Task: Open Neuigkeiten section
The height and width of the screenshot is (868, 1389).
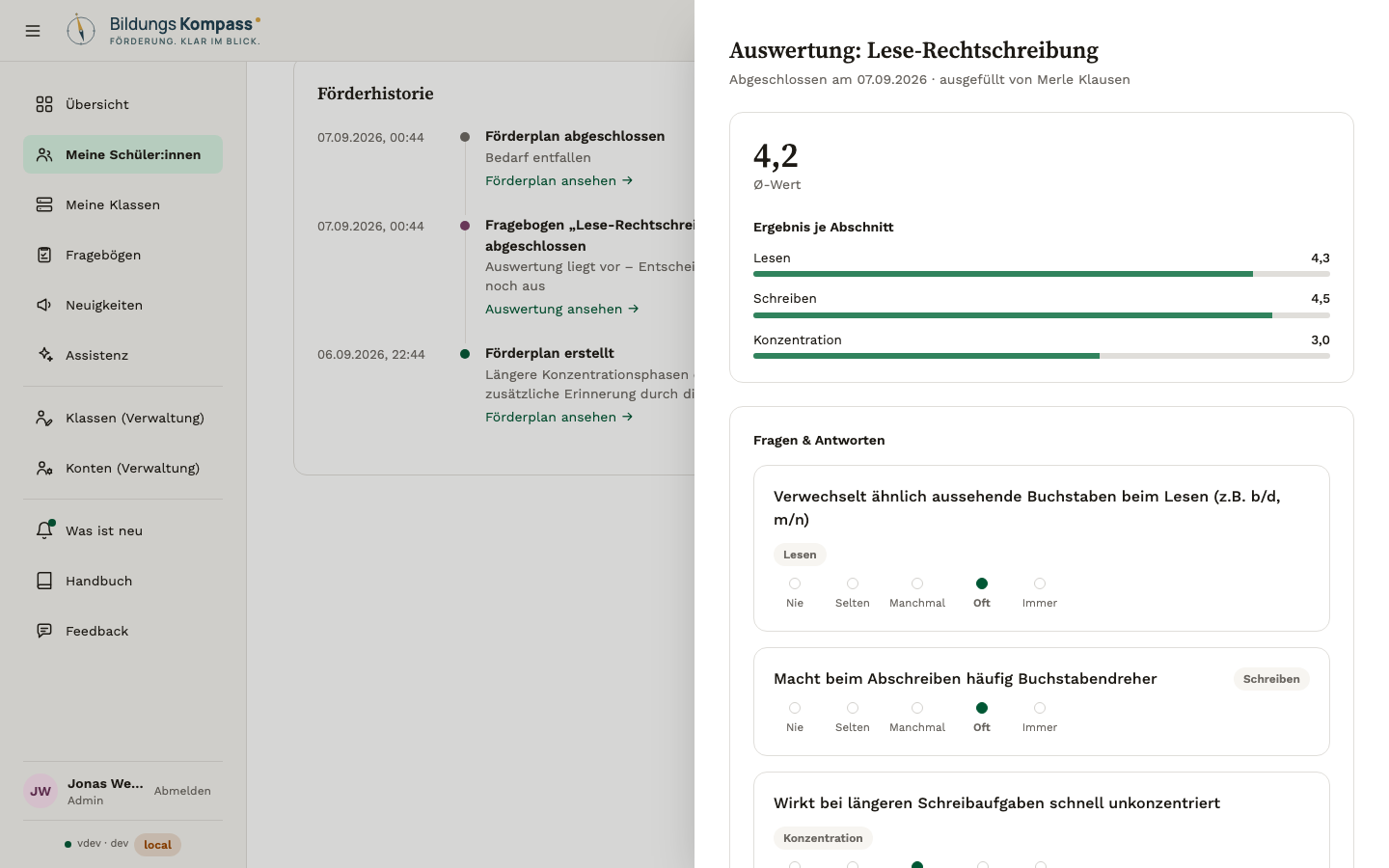Action: click(x=123, y=305)
